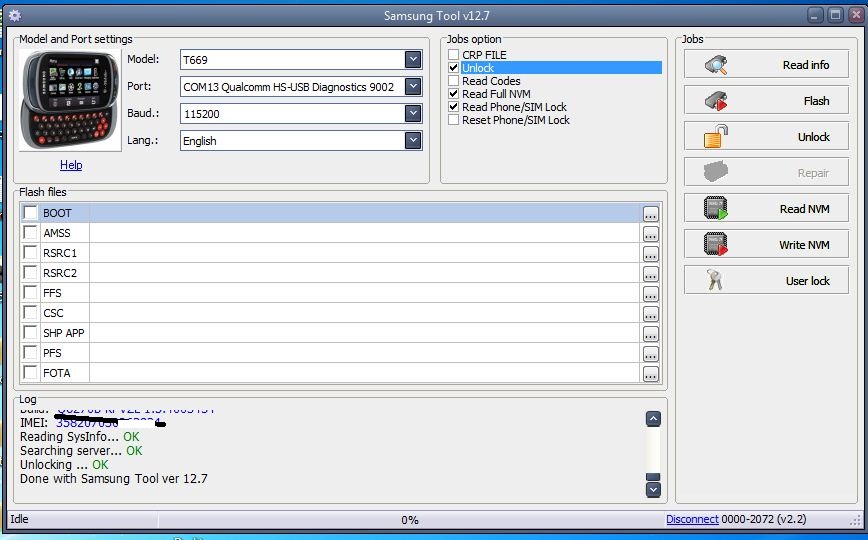Click the 'Searching server... OK' log line
868x540 pixels.
coord(81,451)
